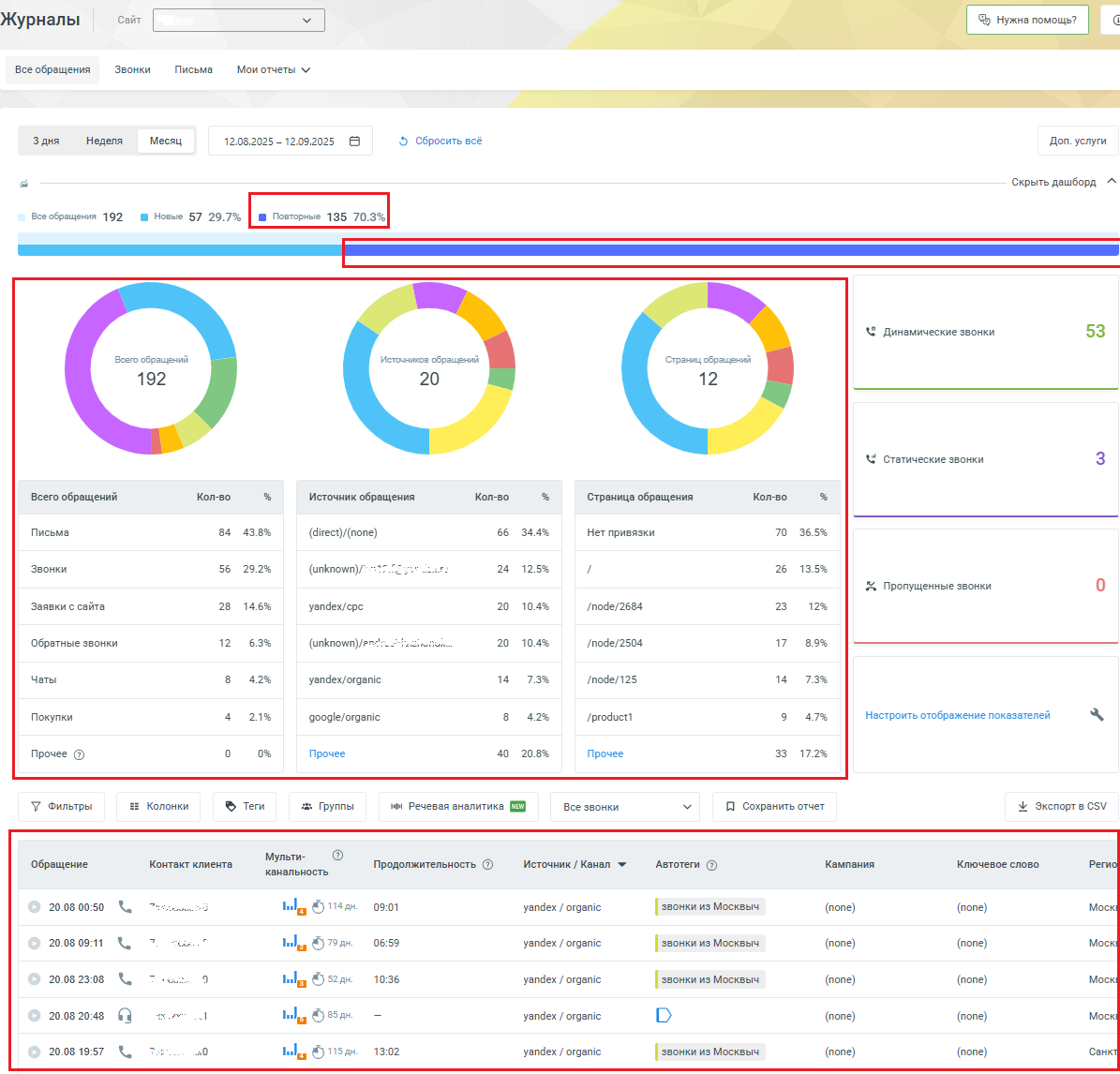Image resolution: width=1120 pixels, height=1074 pixels.
Task: Click headset icon in 20.08 20:48 row
Action: point(125,1016)
